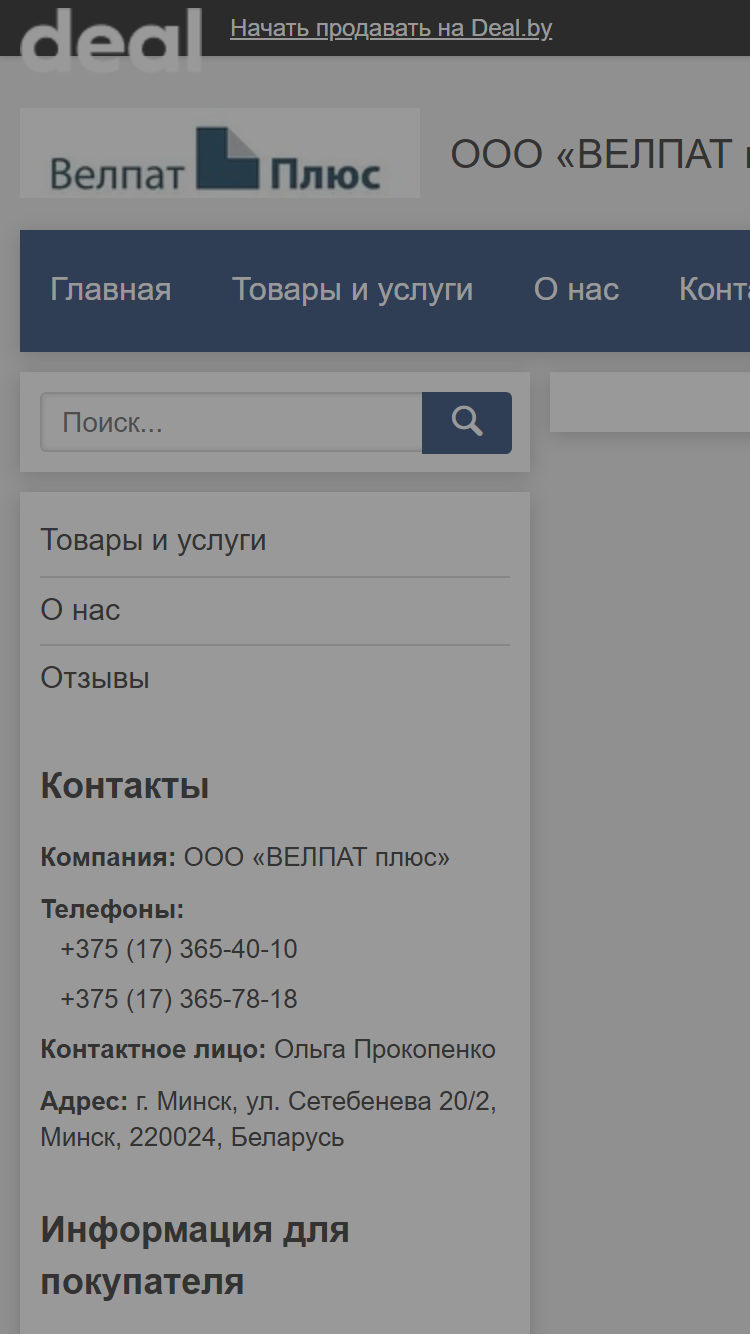The width and height of the screenshot is (750, 1334).
Task: Open the Deal logo in top bar
Action: 111,39
